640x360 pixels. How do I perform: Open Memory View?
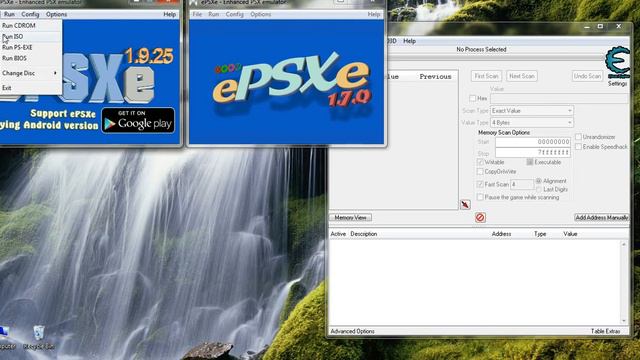click(351, 218)
